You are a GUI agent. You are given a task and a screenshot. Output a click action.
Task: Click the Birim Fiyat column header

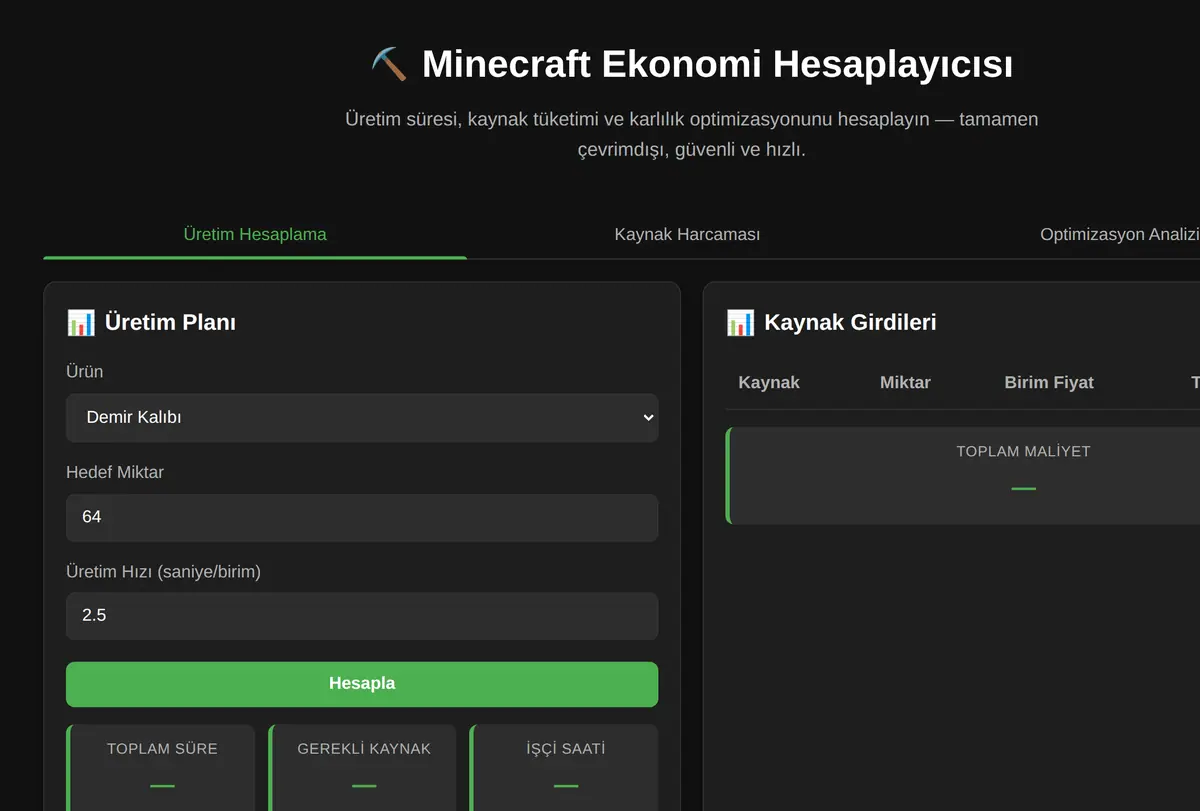coord(1049,382)
